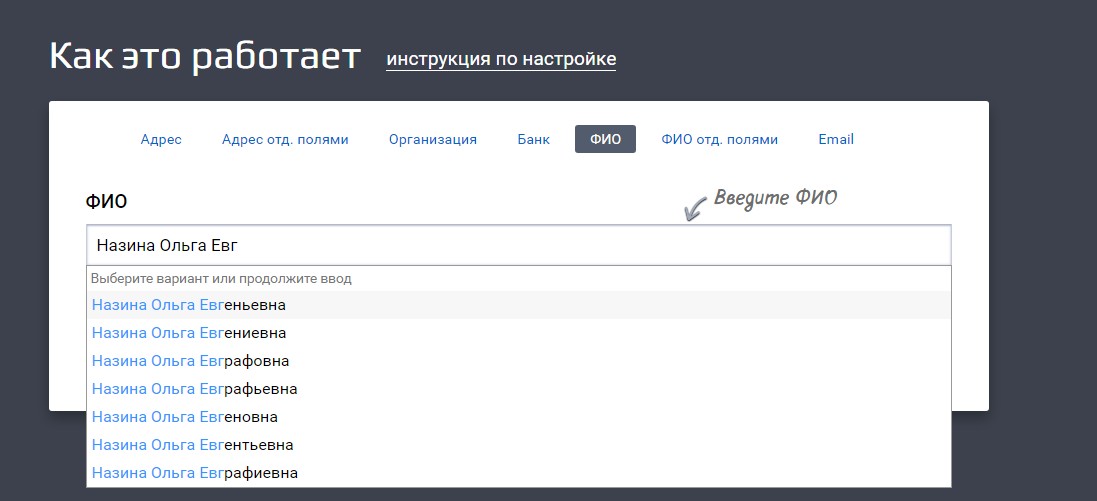The height and width of the screenshot is (501, 1097).
Task: Go to the Банк tab
Action: (534, 139)
